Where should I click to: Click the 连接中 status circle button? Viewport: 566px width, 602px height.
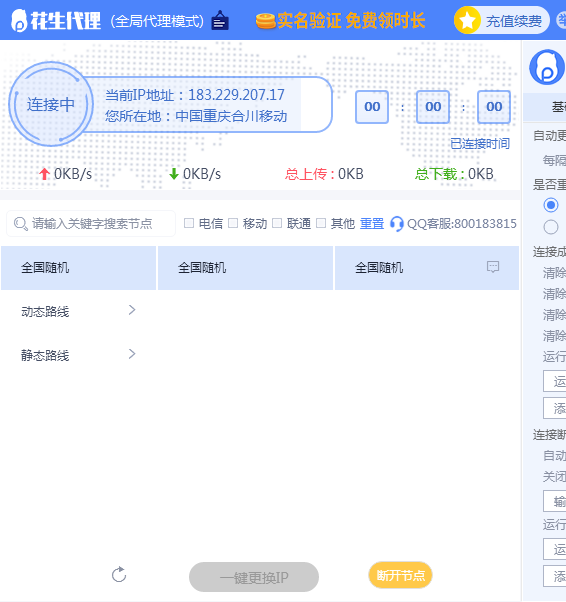51,104
